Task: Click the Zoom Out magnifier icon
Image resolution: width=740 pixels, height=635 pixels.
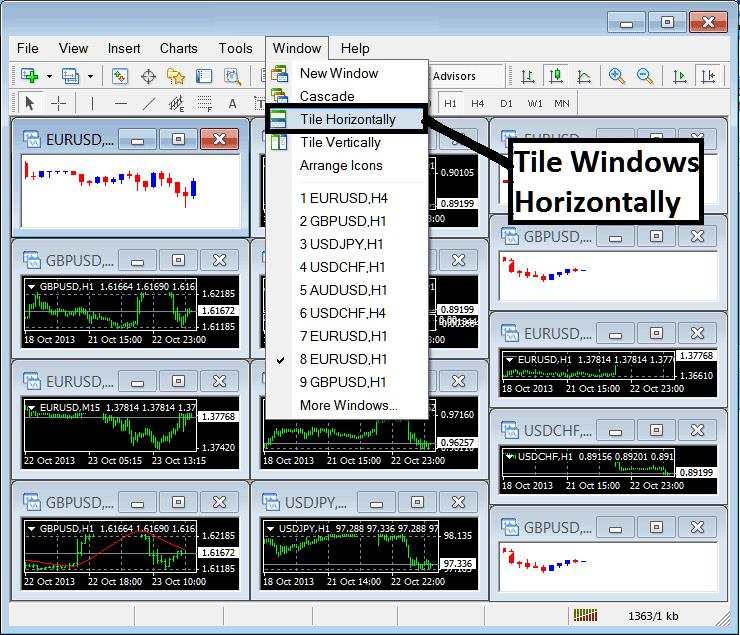Action: pos(645,76)
